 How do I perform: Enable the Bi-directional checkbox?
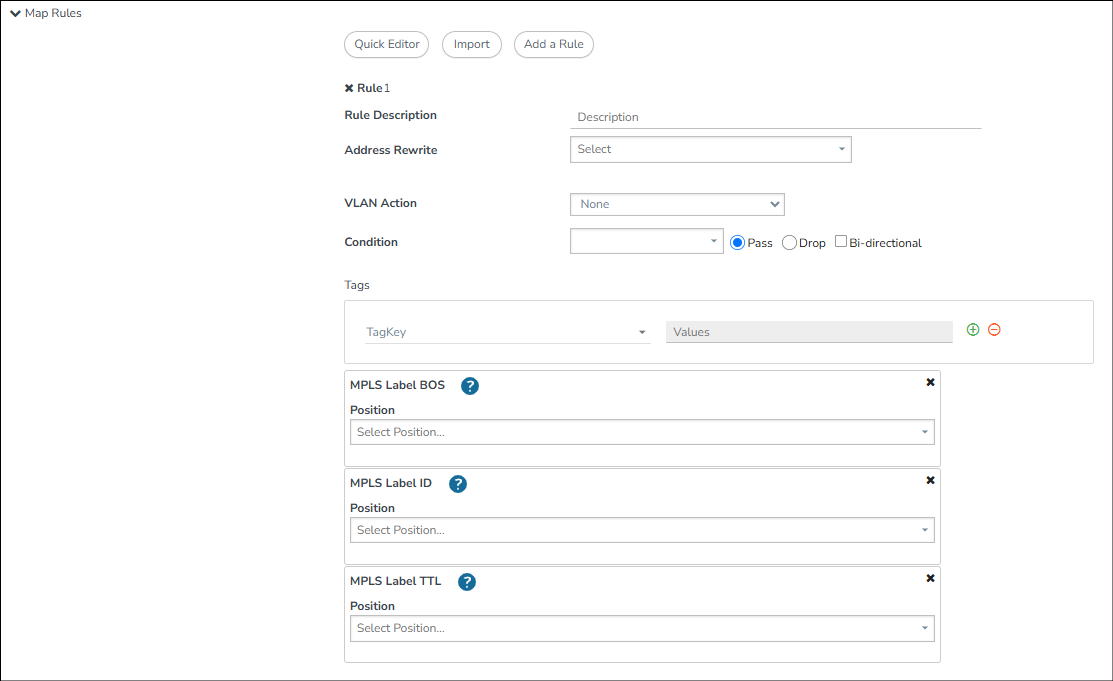(x=841, y=241)
